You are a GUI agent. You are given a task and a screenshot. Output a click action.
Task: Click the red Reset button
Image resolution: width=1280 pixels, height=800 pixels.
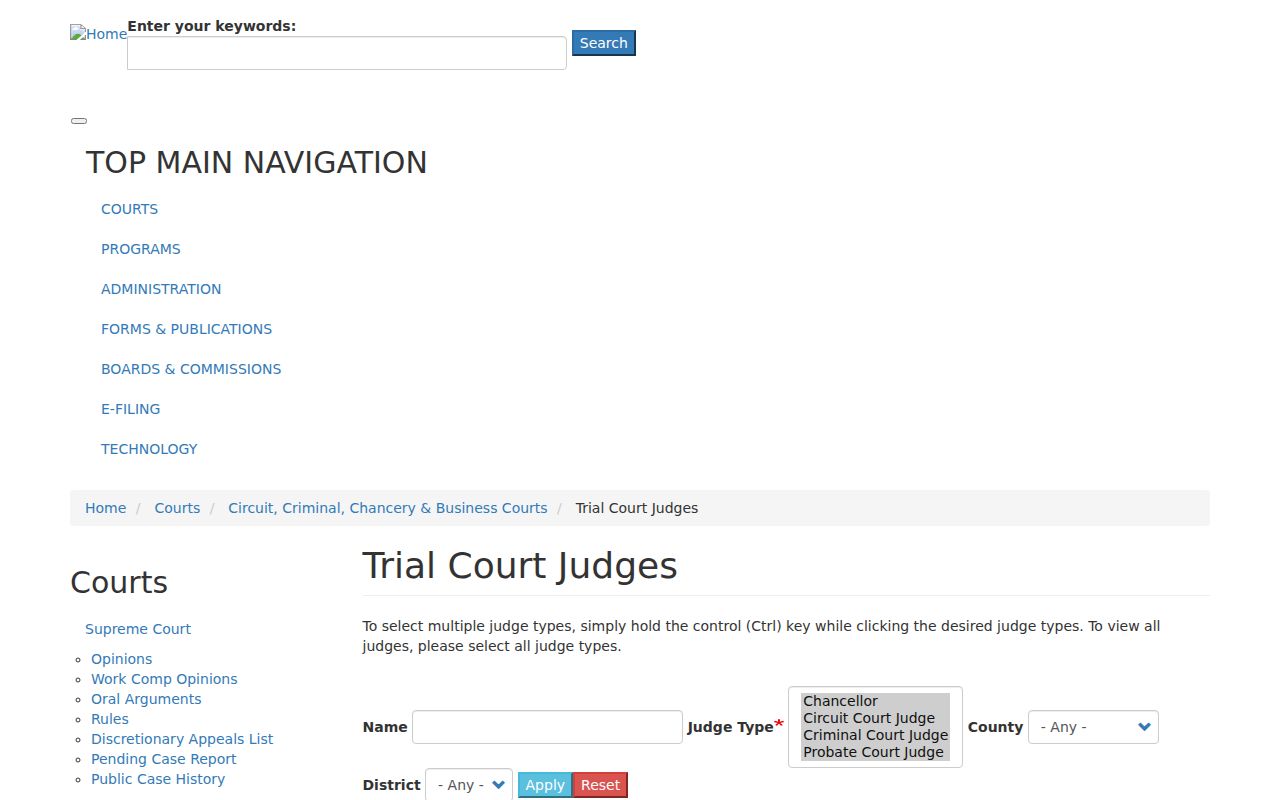[600, 785]
